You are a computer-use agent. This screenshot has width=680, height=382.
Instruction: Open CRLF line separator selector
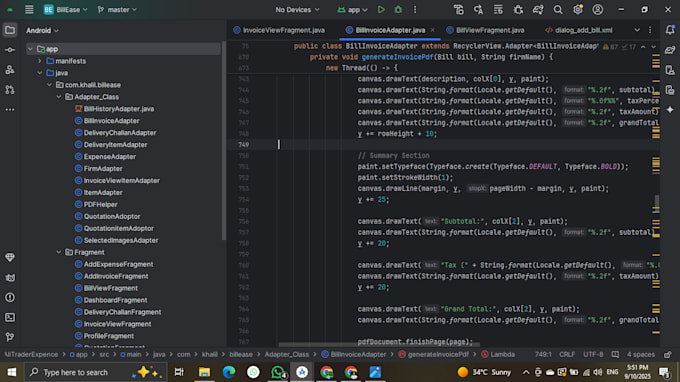coord(567,355)
